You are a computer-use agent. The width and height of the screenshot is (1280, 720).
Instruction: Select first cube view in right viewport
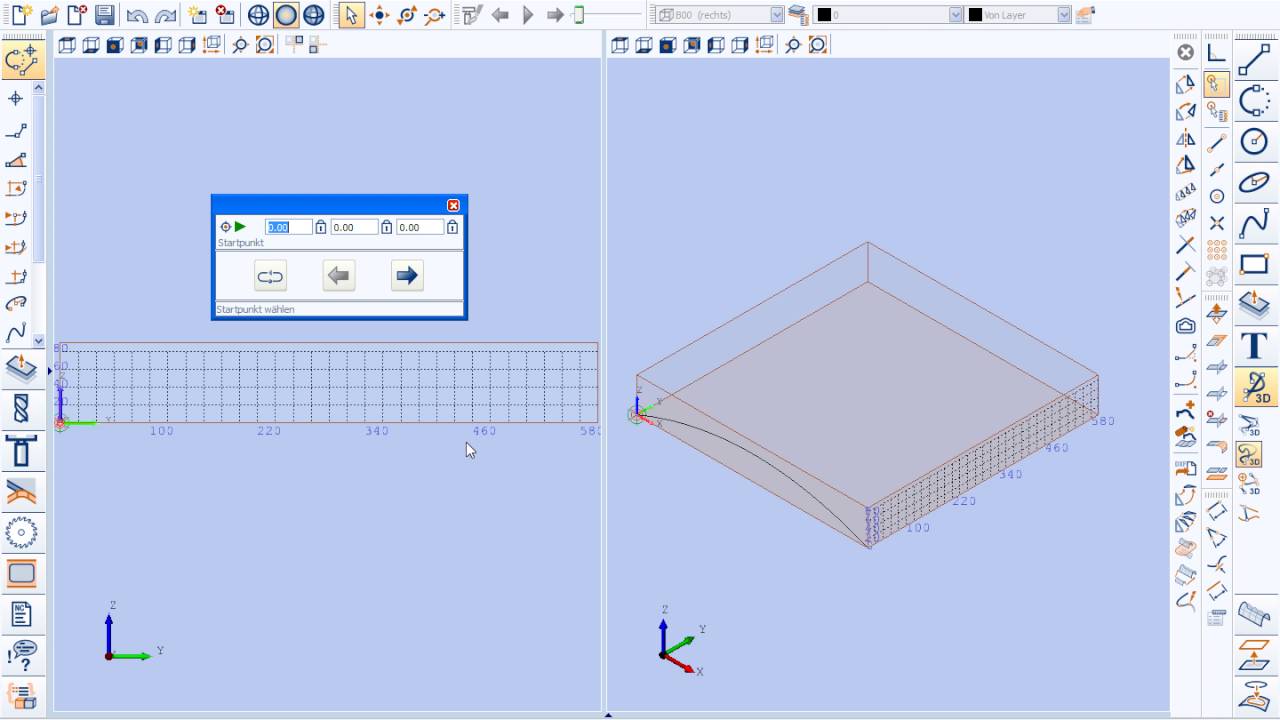(620, 45)
